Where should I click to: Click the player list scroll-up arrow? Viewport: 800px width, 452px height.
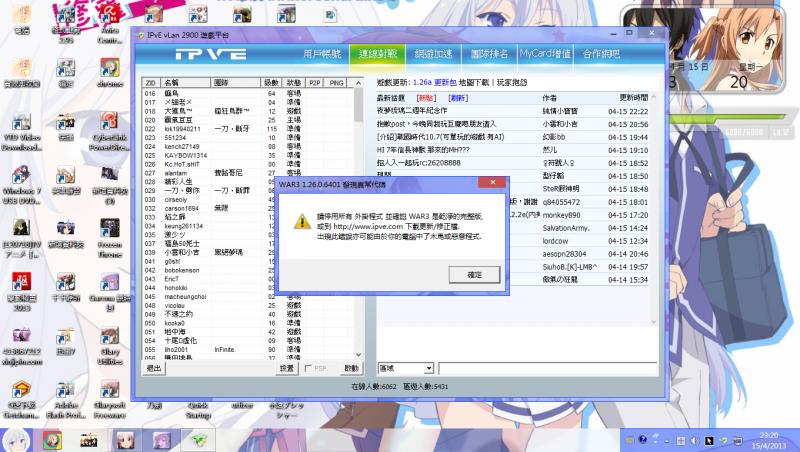tap(358, 83)
